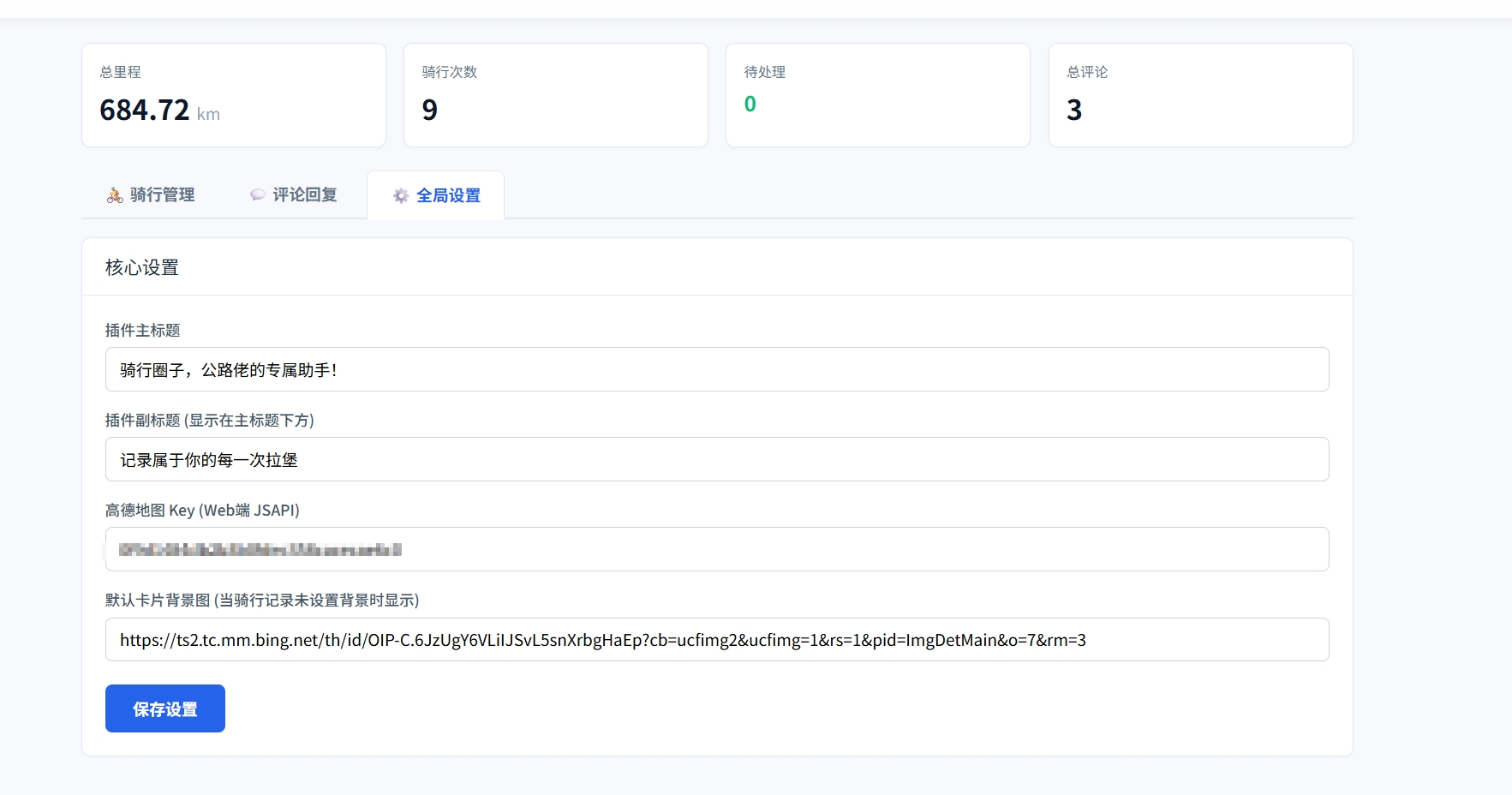Screen dimensions: 1512x795
Task: Open the 总评论 stat card
Action: [x=1199, y=95]
